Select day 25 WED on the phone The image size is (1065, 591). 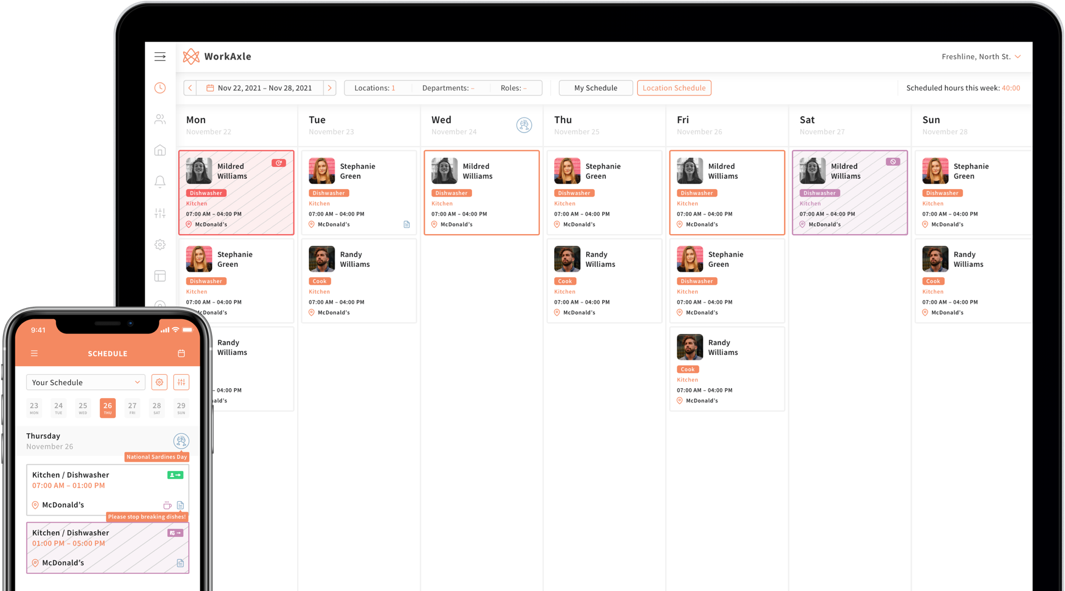pos(83,408)
